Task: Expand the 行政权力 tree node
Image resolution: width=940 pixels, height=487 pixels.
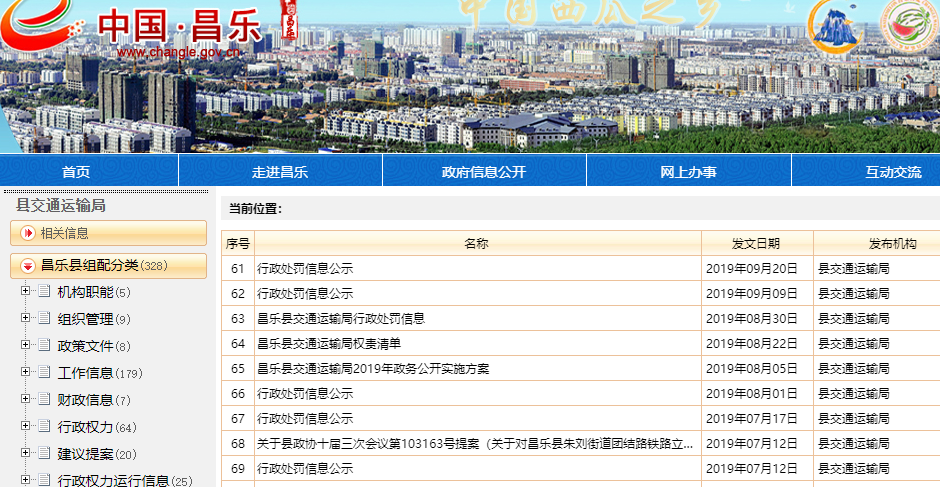Action: (x=25, y=427)
